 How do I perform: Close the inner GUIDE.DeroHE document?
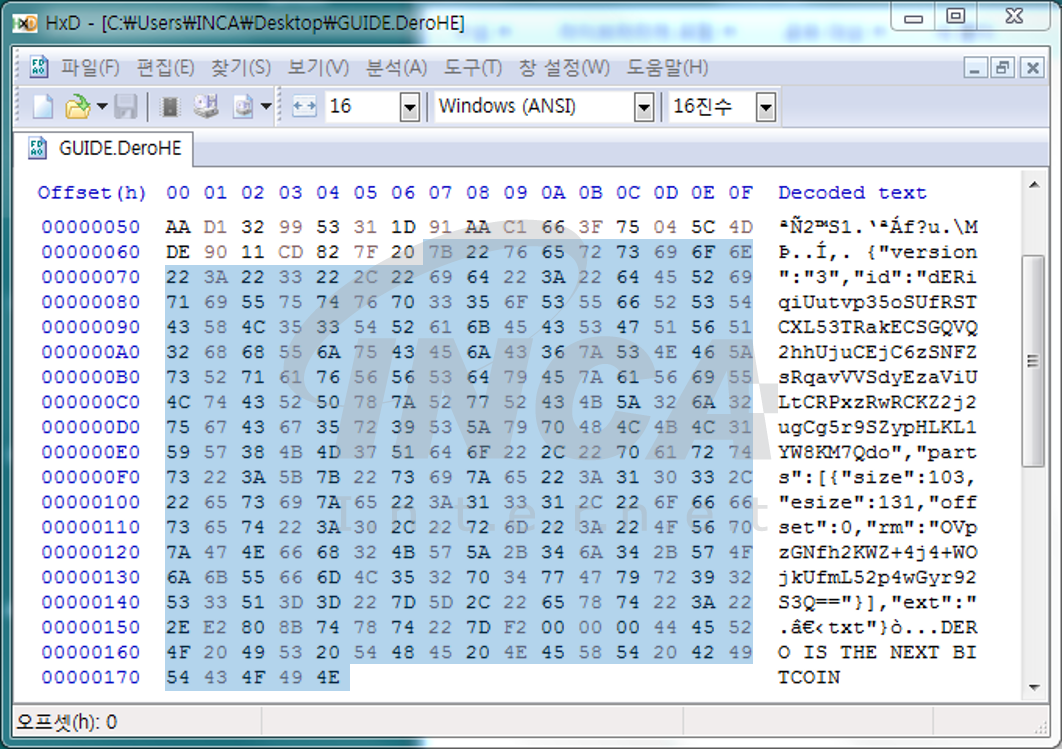click(1032, 68)
